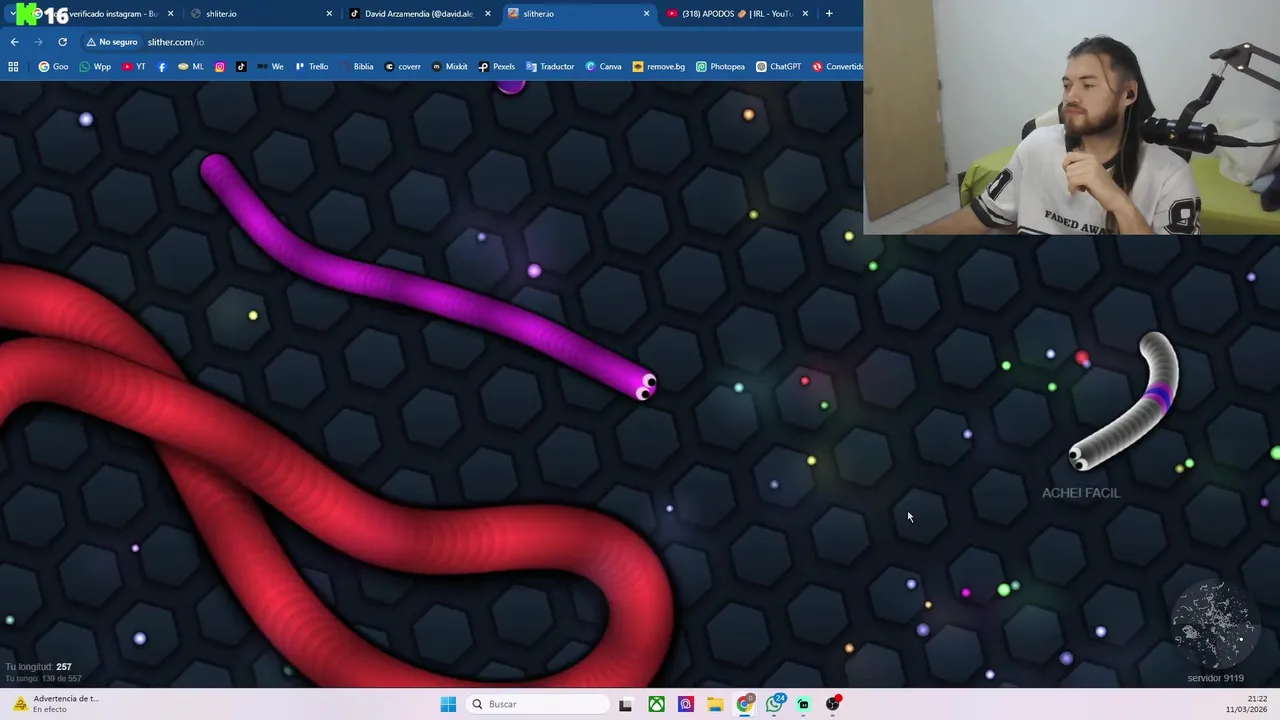Open the Goo Google bookmark
The width and height of the screenshot is (1280, 720).
pyautogui.click(x=53, y=67)
